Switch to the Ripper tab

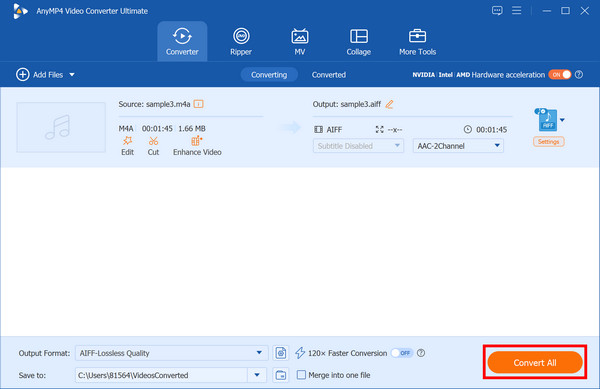(x=241, y=41)
